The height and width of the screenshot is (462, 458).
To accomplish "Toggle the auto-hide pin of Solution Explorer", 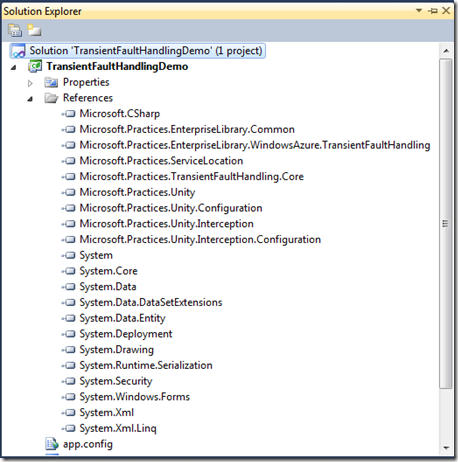I will 433,11.
